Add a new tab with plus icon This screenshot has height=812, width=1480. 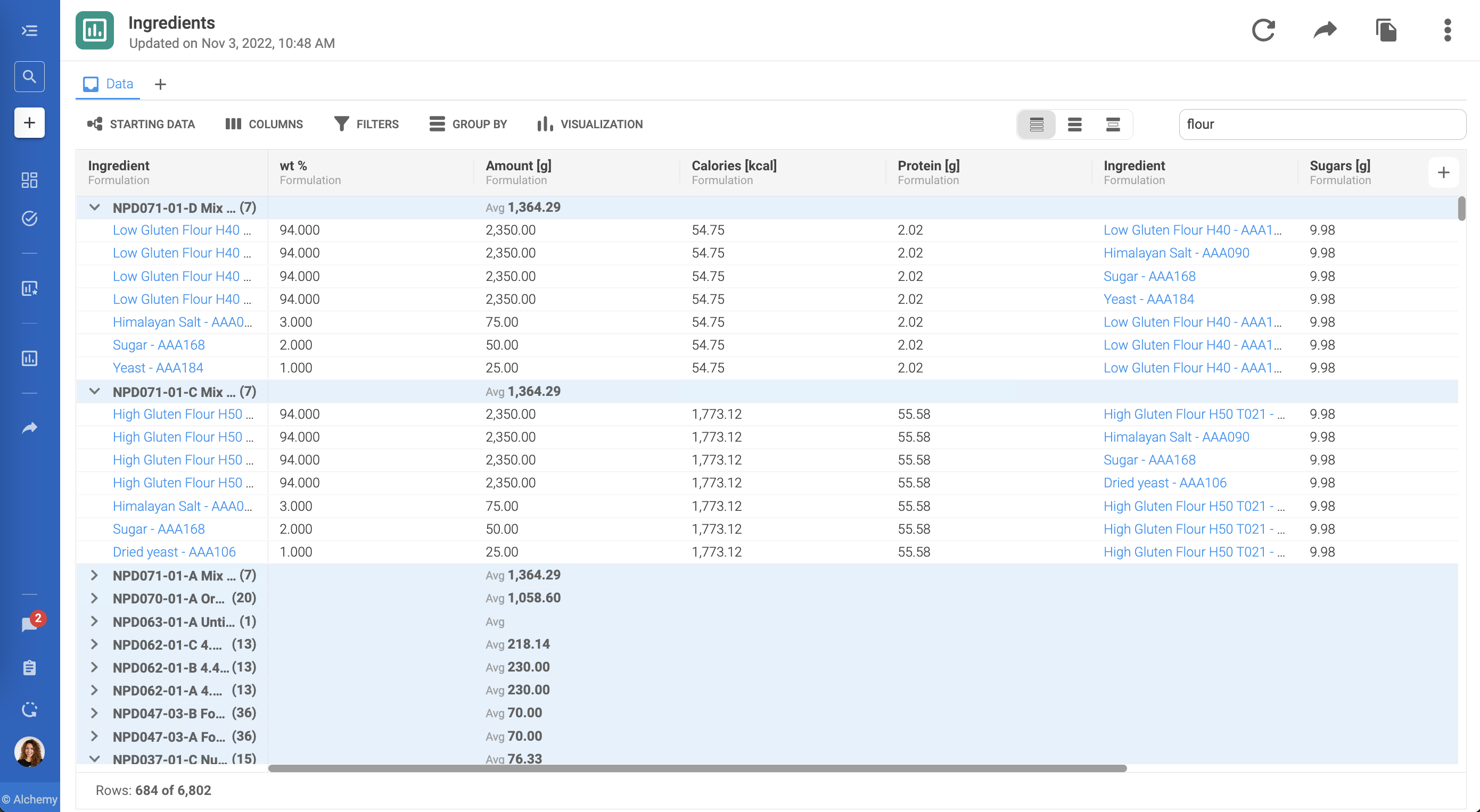160,85
